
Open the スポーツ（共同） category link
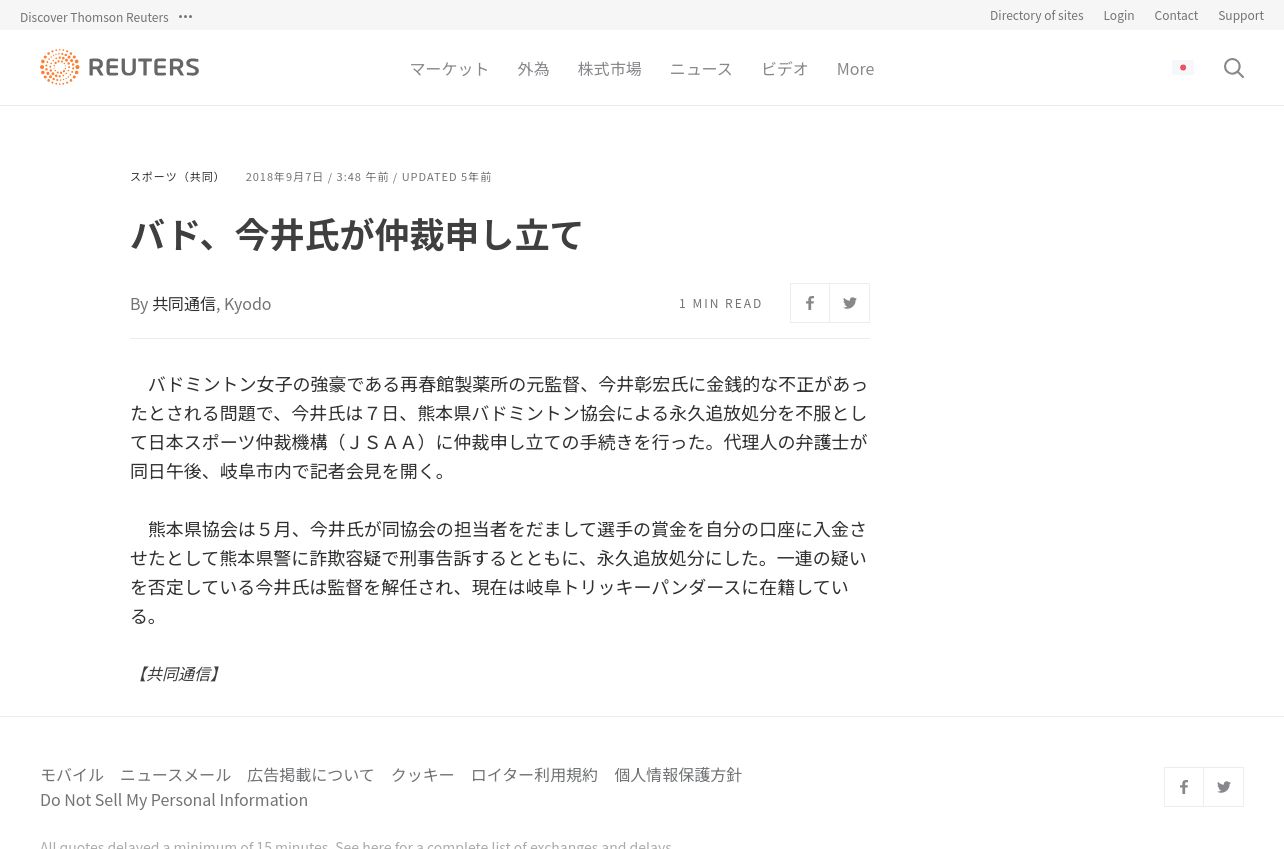coord(177,176)
